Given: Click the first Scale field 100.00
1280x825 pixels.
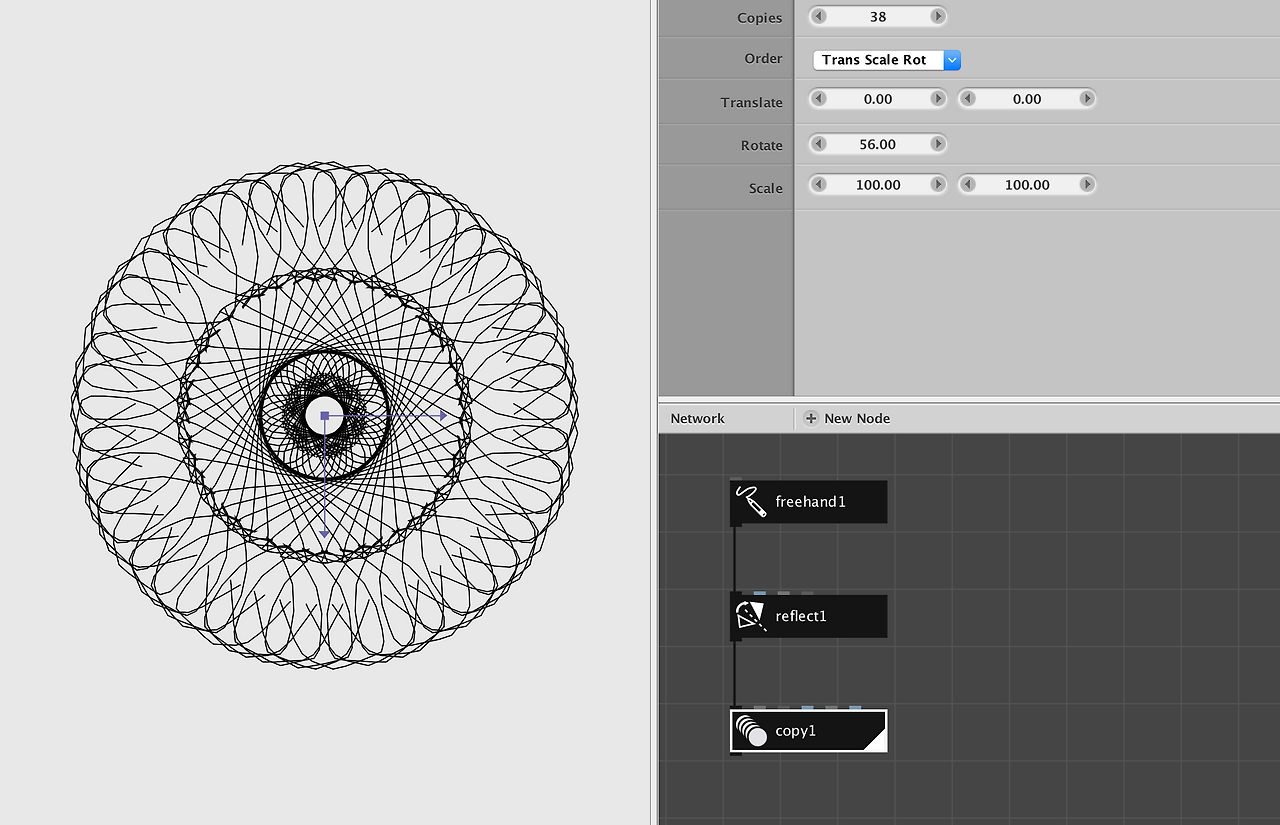Looking at the screenshot, I should click(x=878, y=184).
